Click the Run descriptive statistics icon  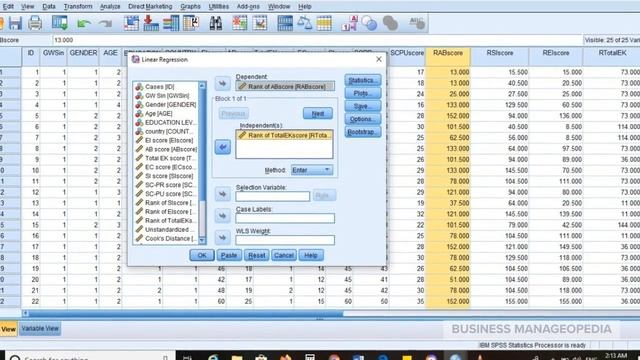click(x=191, y=23)
